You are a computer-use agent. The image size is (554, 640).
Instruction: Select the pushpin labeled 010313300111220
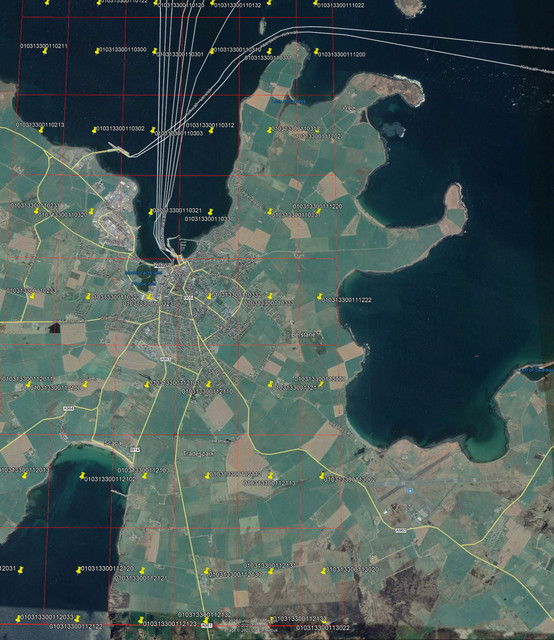tap(318, 211)
